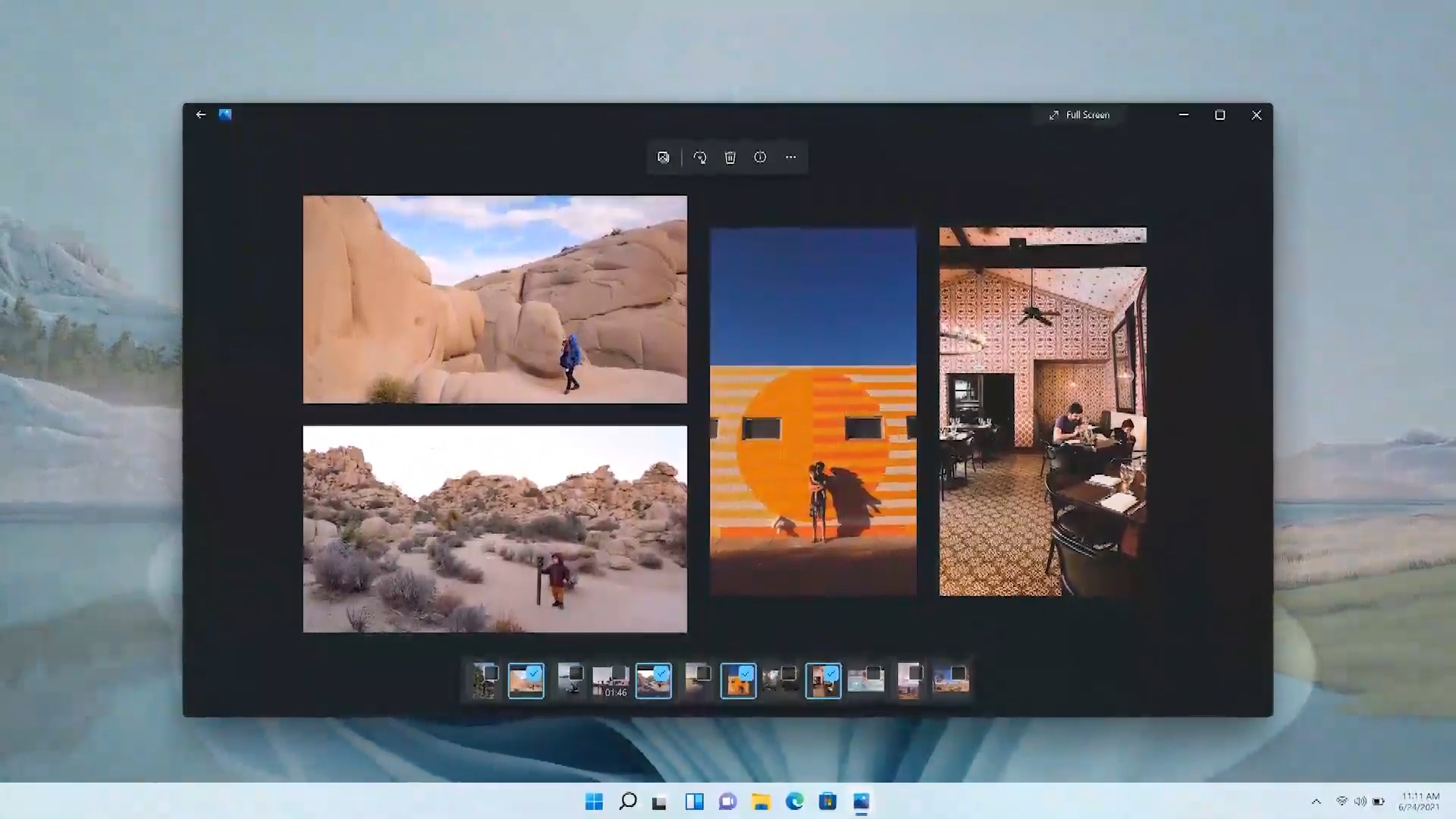Open the Photos app icon on the taskbar
The height and width of the screenshot is (819, 1456).
[x=861, y=802]
